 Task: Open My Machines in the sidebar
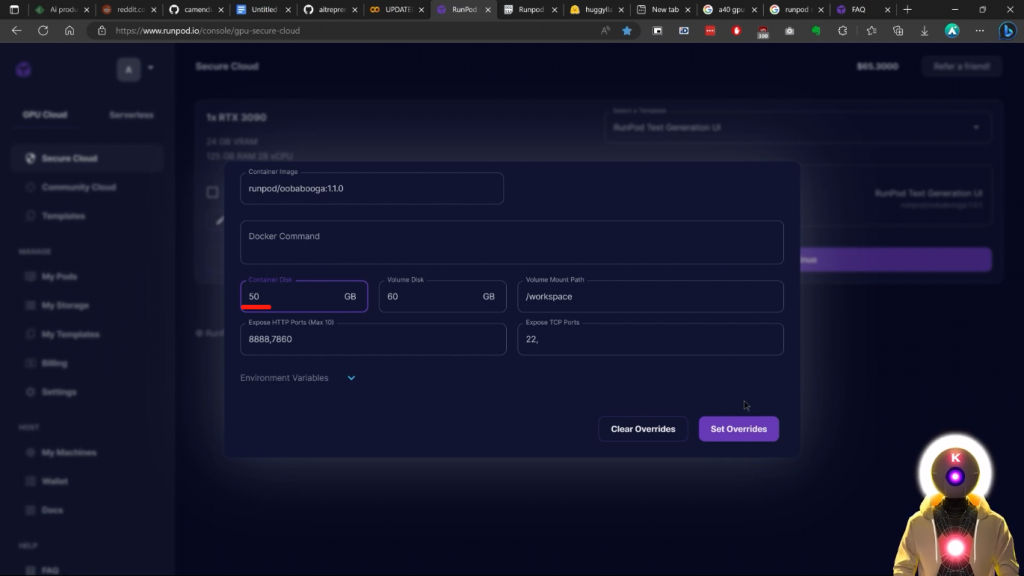69,453
